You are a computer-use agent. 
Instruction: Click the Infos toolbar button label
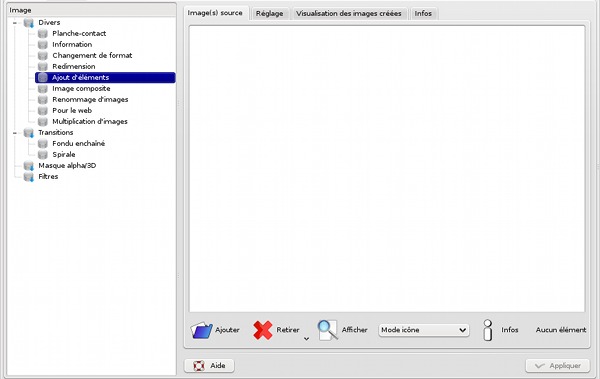(510, 330)
